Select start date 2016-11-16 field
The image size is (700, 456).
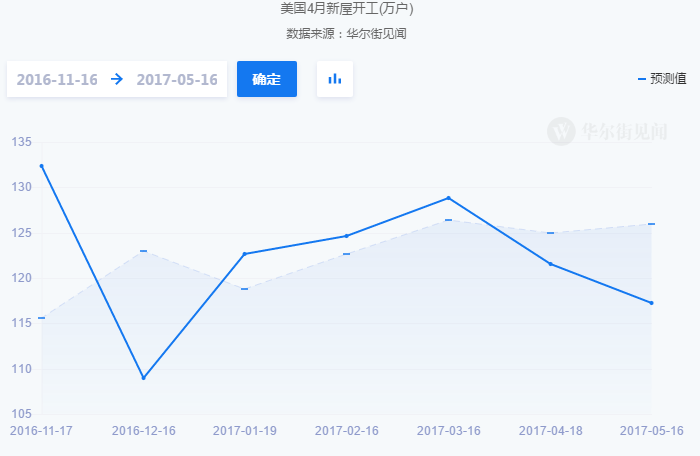[57, 79]
